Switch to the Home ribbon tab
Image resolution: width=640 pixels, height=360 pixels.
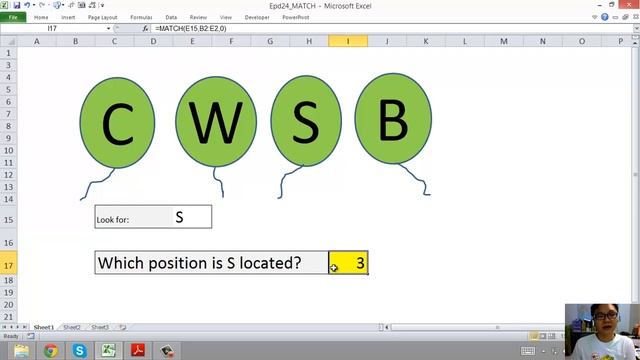pos(41,18)
